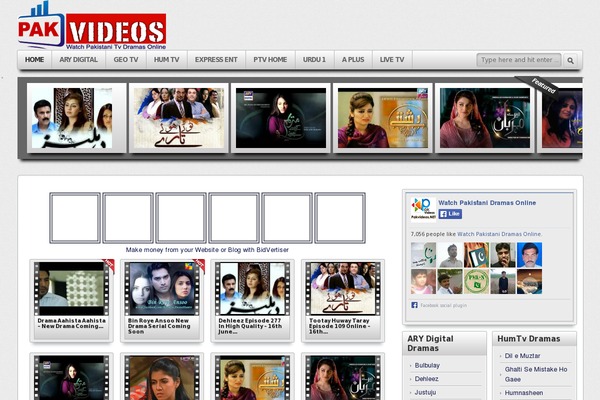Open the fourth featured slider thumbnail with gold Urdu title
This screenshot has height=400, width=600.
pyautogui.click(x=383, y=118)
